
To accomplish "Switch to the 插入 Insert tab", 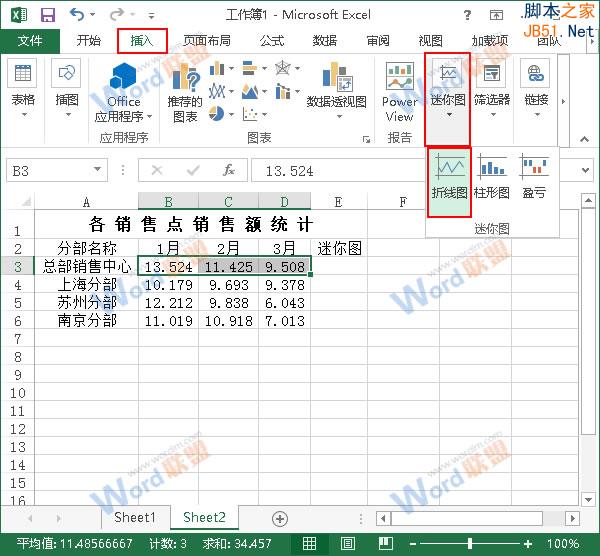I will (142, 41).
